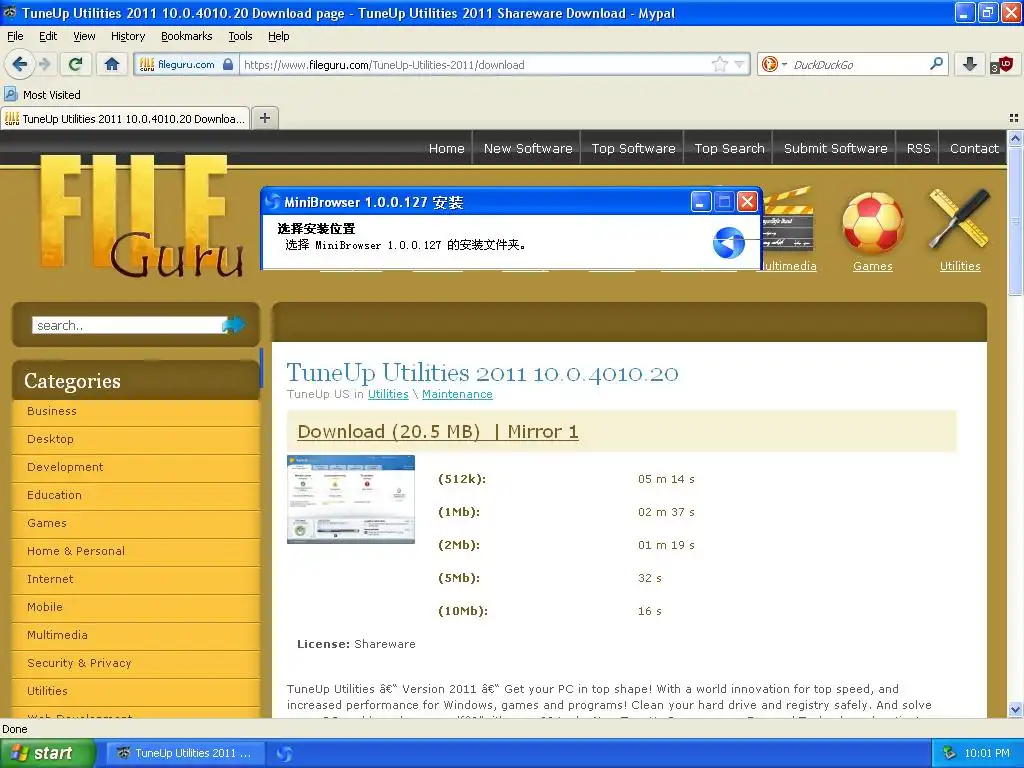Open the DuckDuckGo search engine dropdown

click(775, 64)
